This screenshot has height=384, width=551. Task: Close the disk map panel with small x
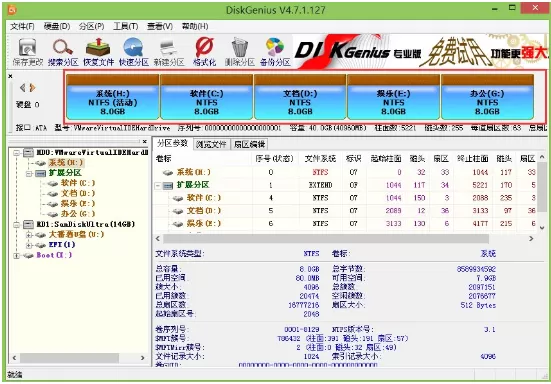click(x=10, y=76)
